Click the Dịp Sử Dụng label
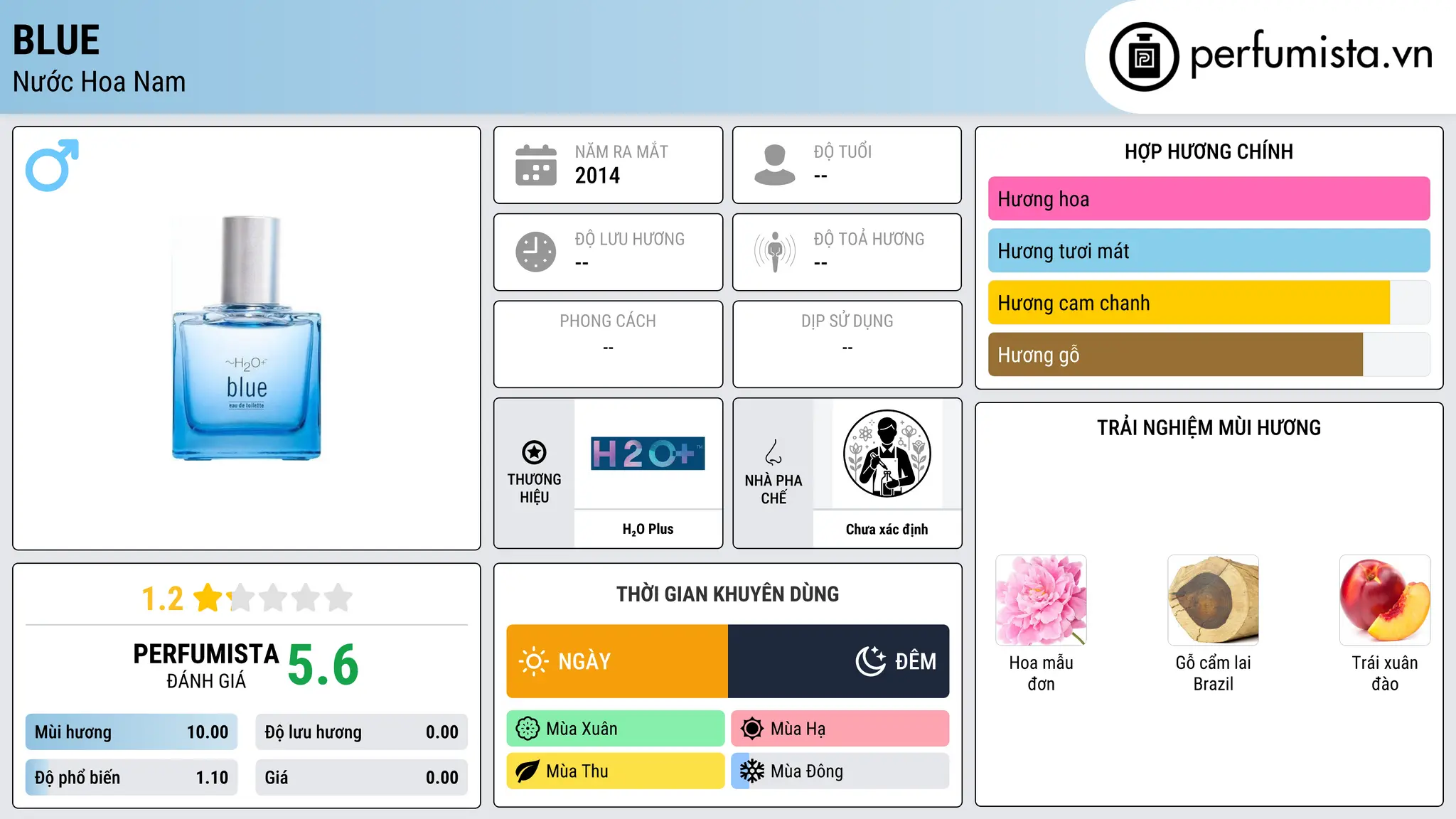The height and width of the screenshot is (819, 1456). tap(847, 321)
